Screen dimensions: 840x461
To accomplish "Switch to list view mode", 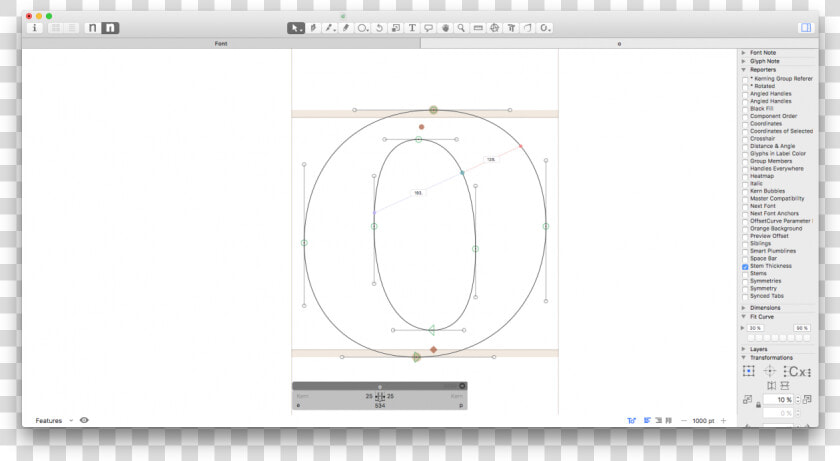I will [72, 28].
